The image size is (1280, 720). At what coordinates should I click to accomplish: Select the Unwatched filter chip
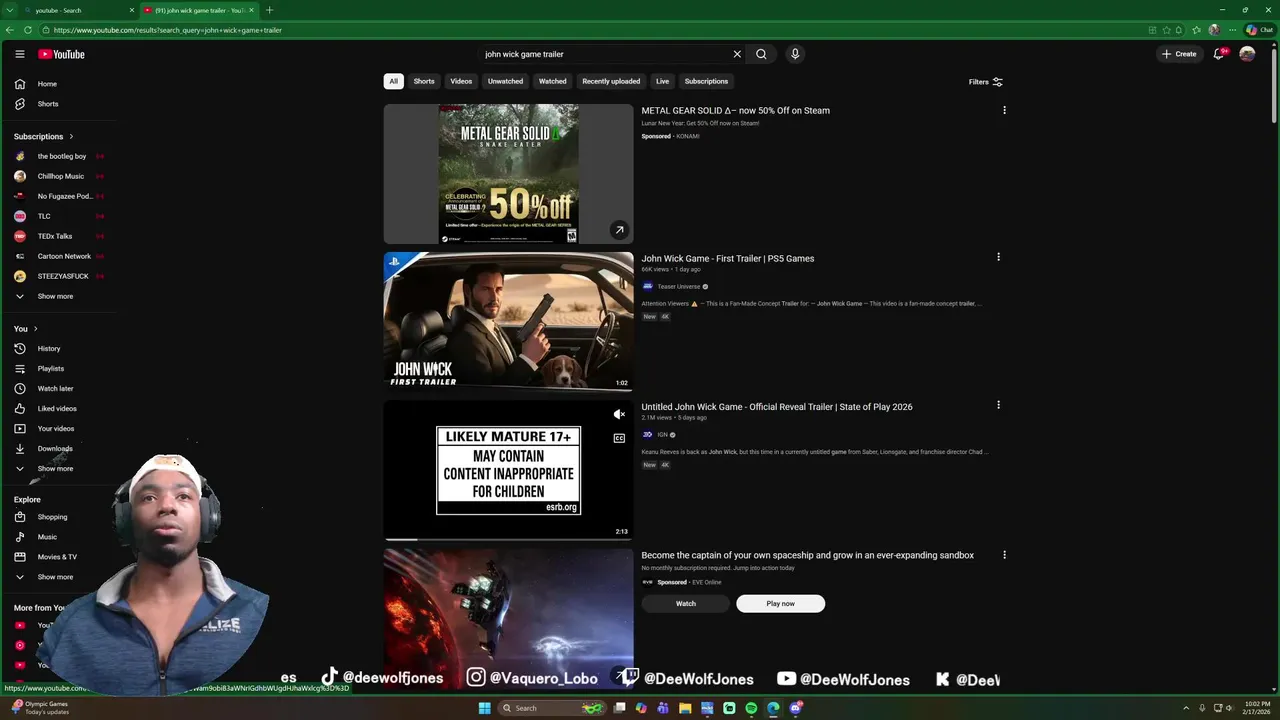tap(505, 81)
